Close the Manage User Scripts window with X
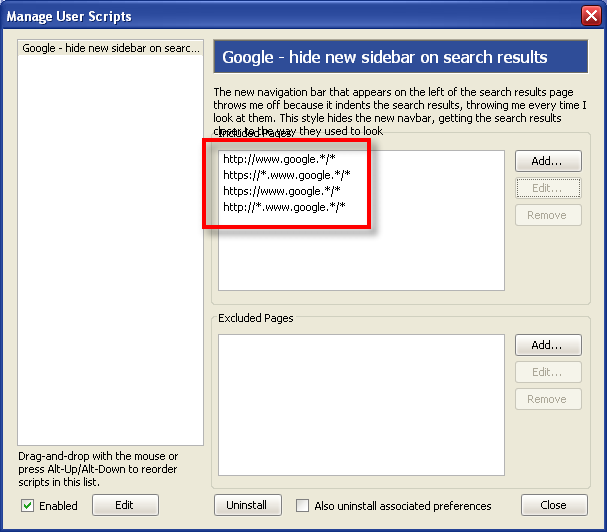 click(591, 16)
